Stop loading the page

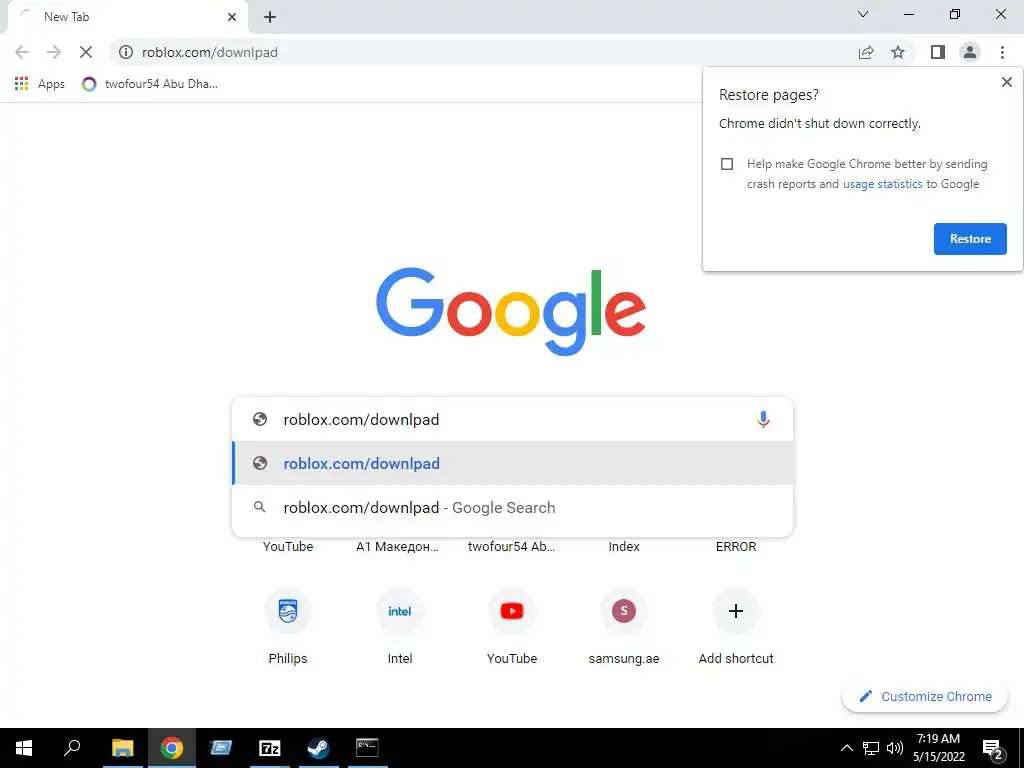click(x=86, y=52)
